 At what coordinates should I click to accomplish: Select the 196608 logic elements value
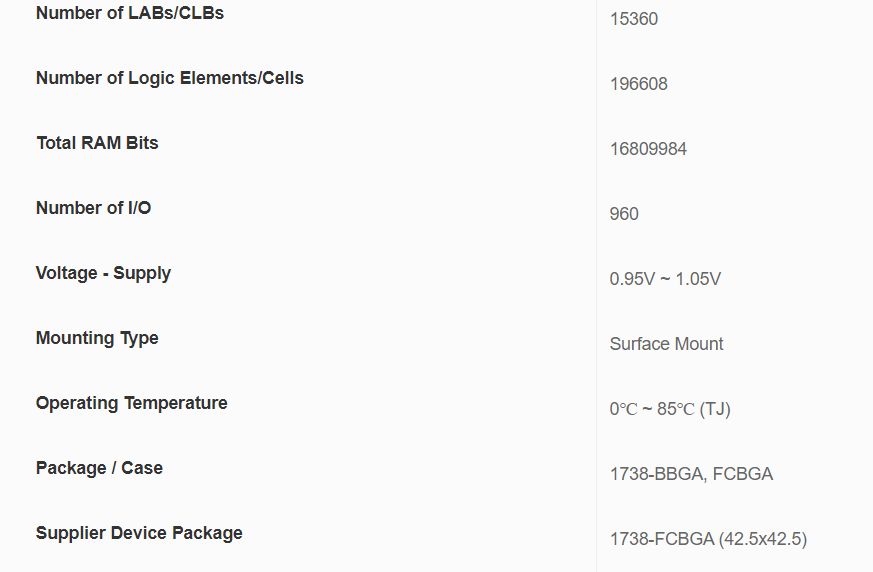pos(638,84)
